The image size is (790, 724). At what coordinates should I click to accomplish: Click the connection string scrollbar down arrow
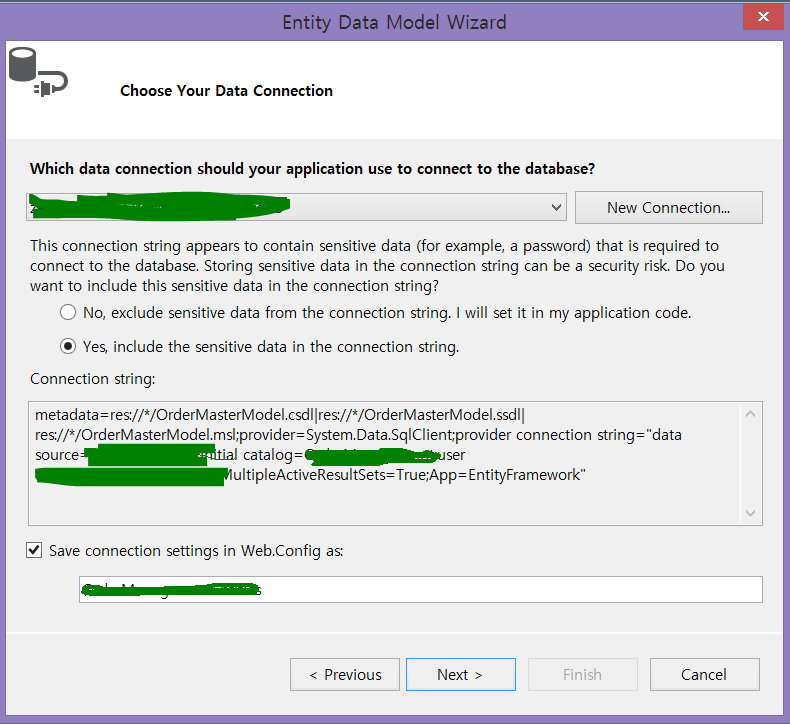[x=752, y=512]
